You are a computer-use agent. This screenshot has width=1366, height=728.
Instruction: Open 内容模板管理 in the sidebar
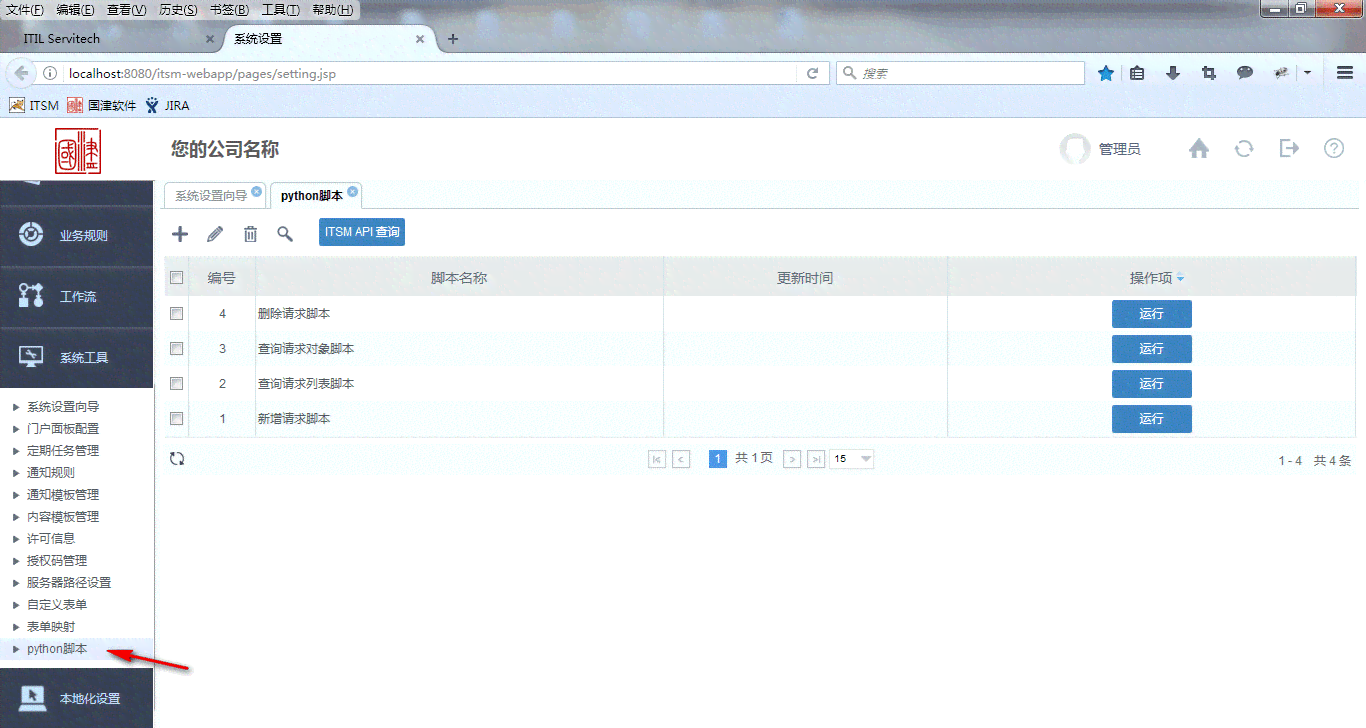pyautogui.click(x=62, y=517)
